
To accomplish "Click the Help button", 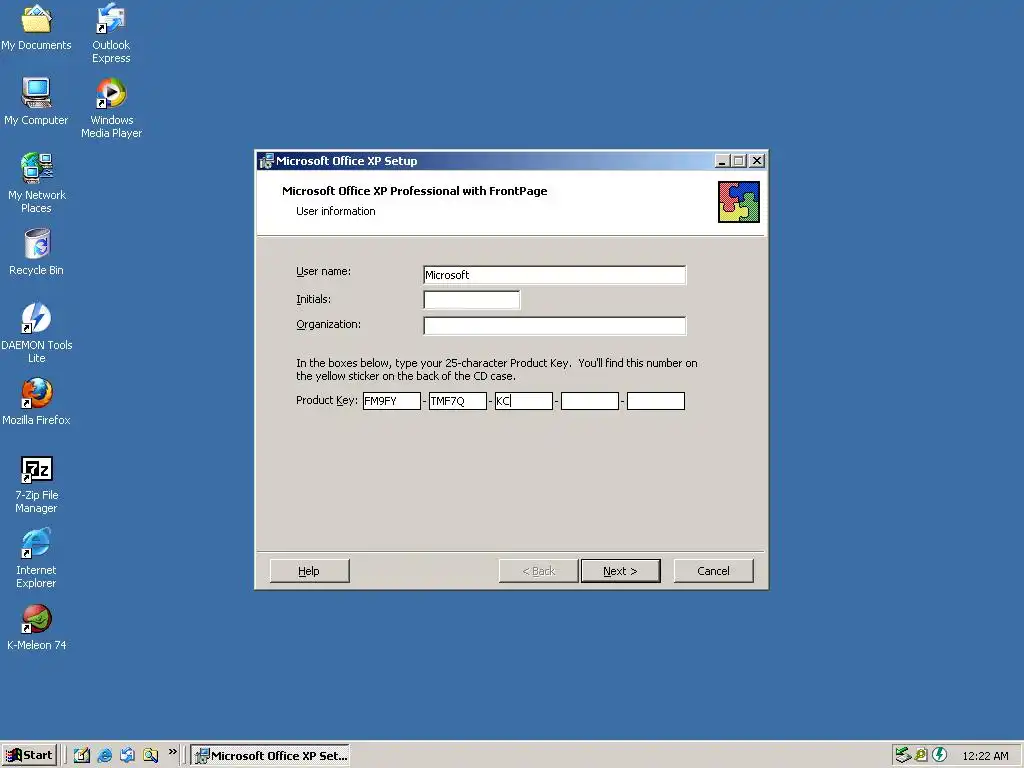I will pos(310,571).
